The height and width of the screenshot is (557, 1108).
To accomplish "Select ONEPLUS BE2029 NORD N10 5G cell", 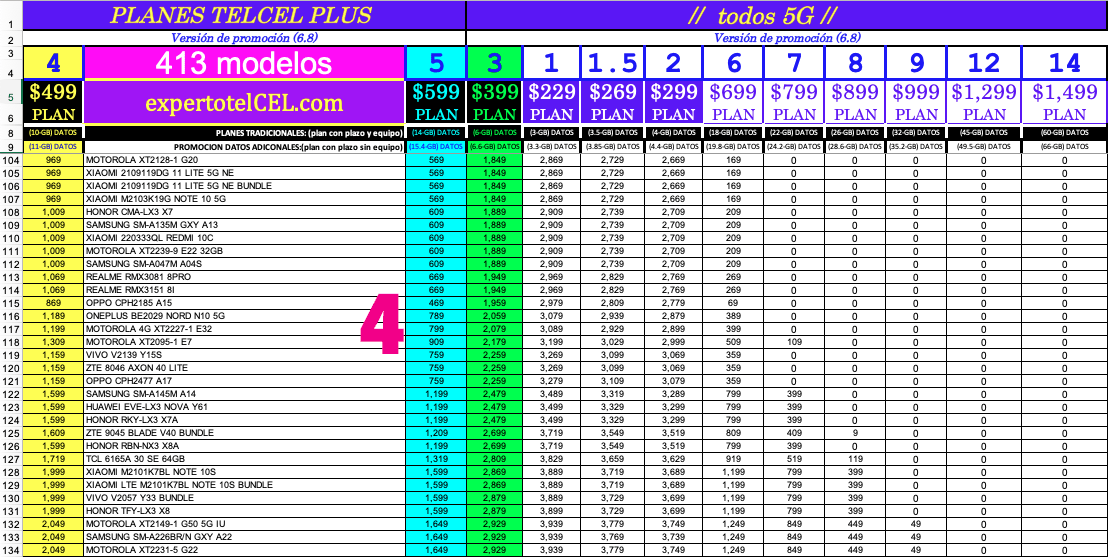I will (x=244, y=315).
